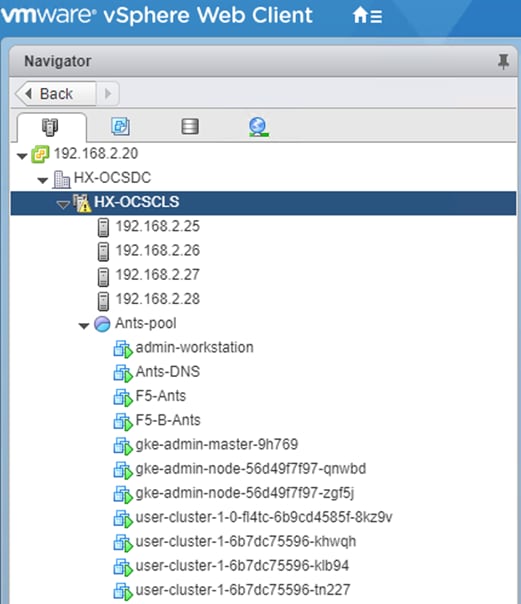Open the admin-workstation VM label
This screenshot has width=521, height=604.
(195, 348)
